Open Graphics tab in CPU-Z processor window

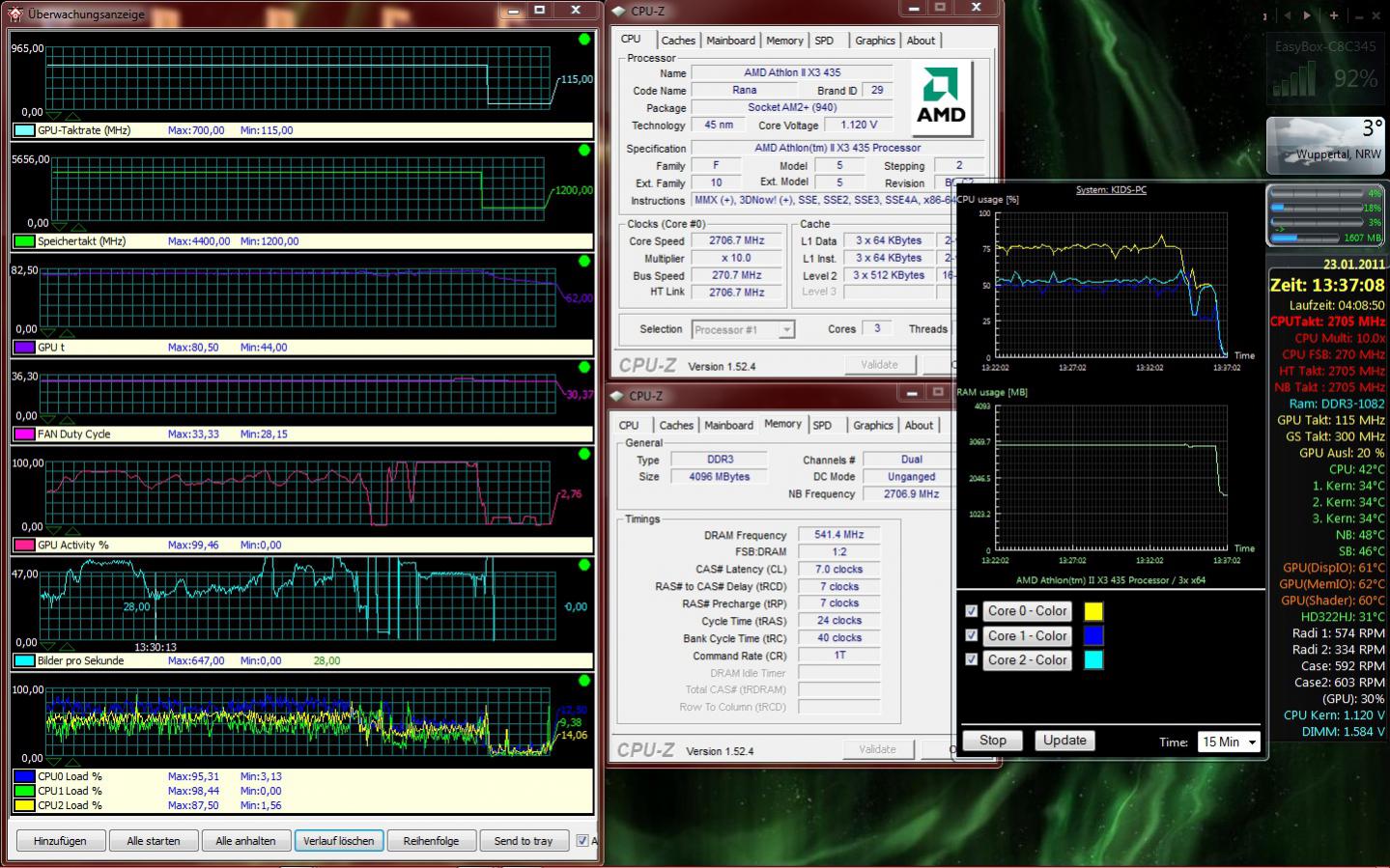(x=875, y=41)
